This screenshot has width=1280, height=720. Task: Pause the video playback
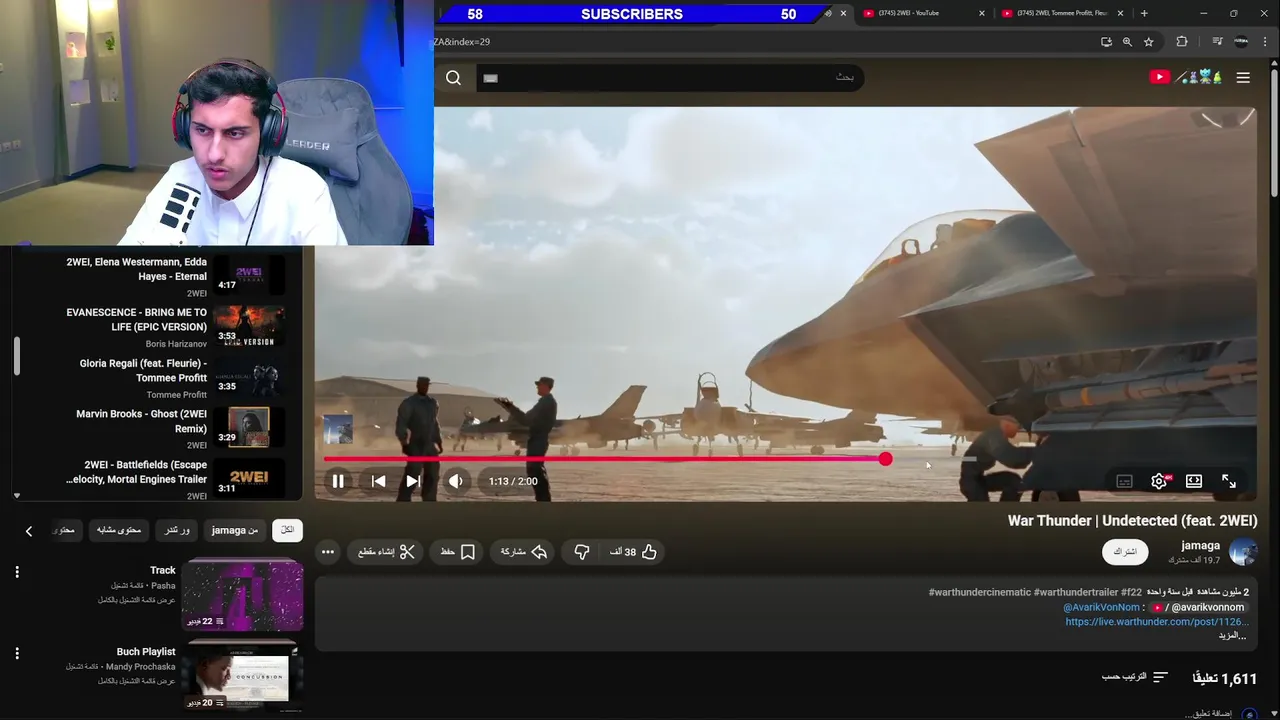338,481
